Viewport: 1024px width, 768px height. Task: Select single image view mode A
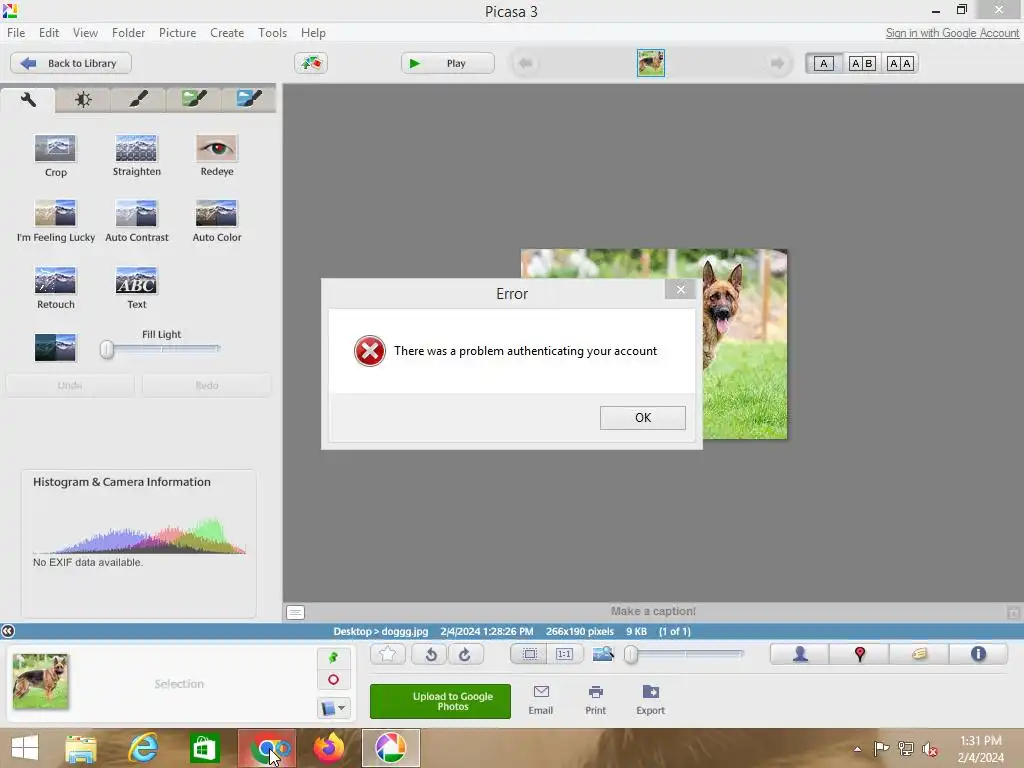click(824, 63)
